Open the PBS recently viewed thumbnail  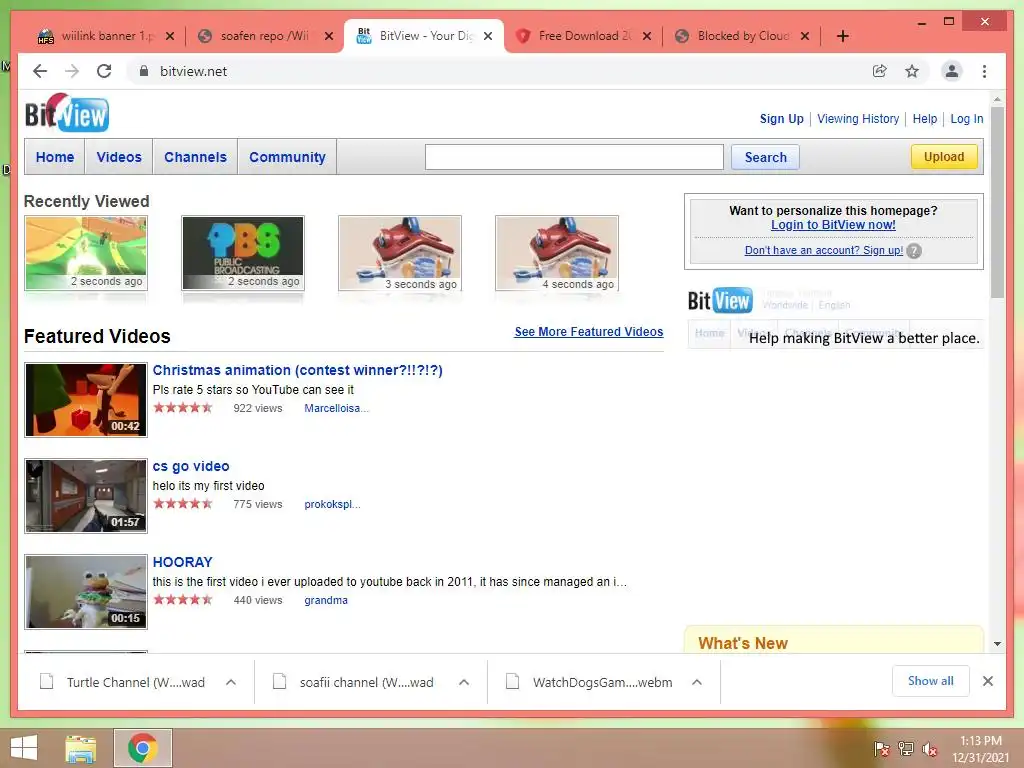pos(243,253)
